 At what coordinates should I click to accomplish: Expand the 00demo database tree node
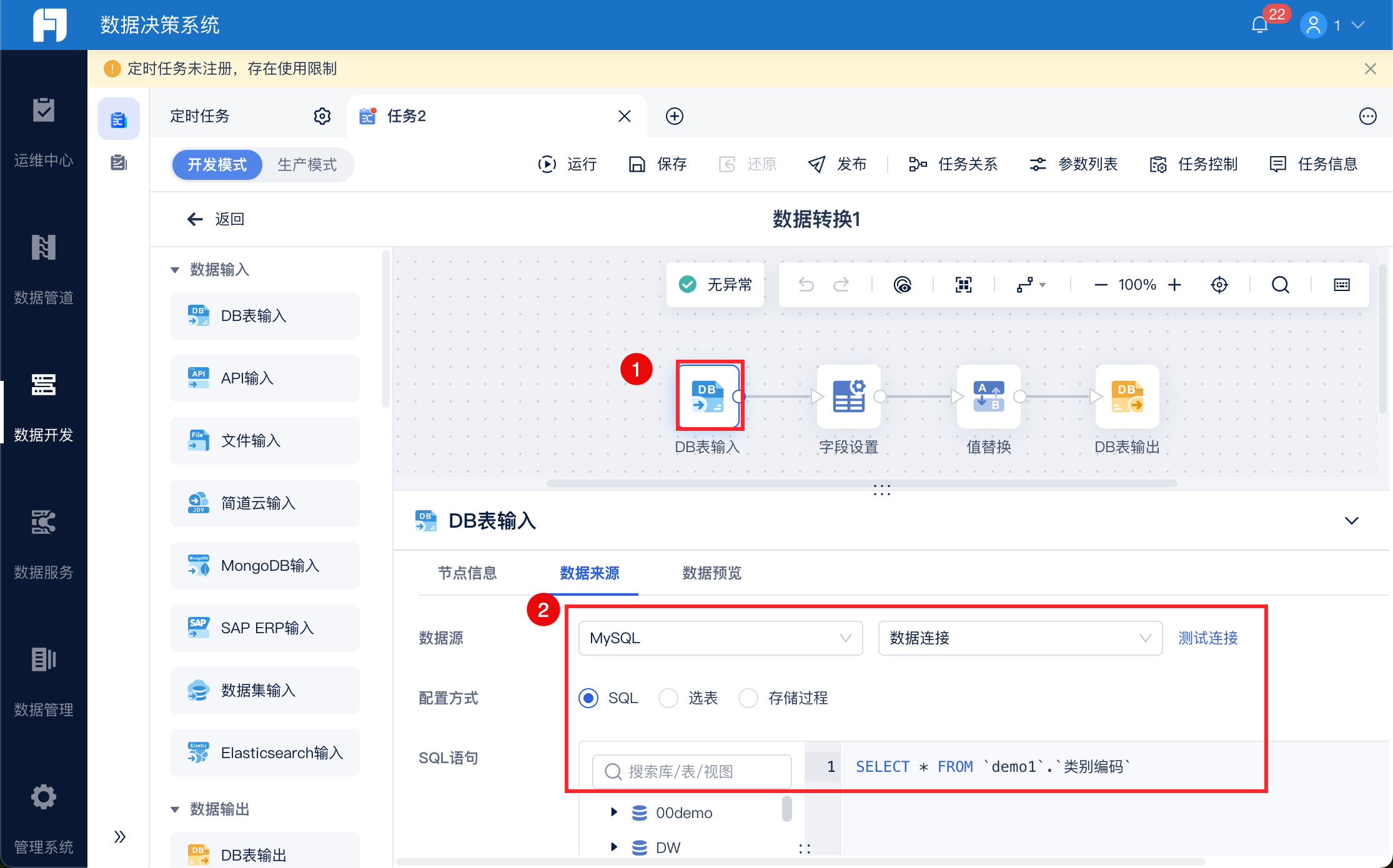pyautogui.click(x=613, y=812)
